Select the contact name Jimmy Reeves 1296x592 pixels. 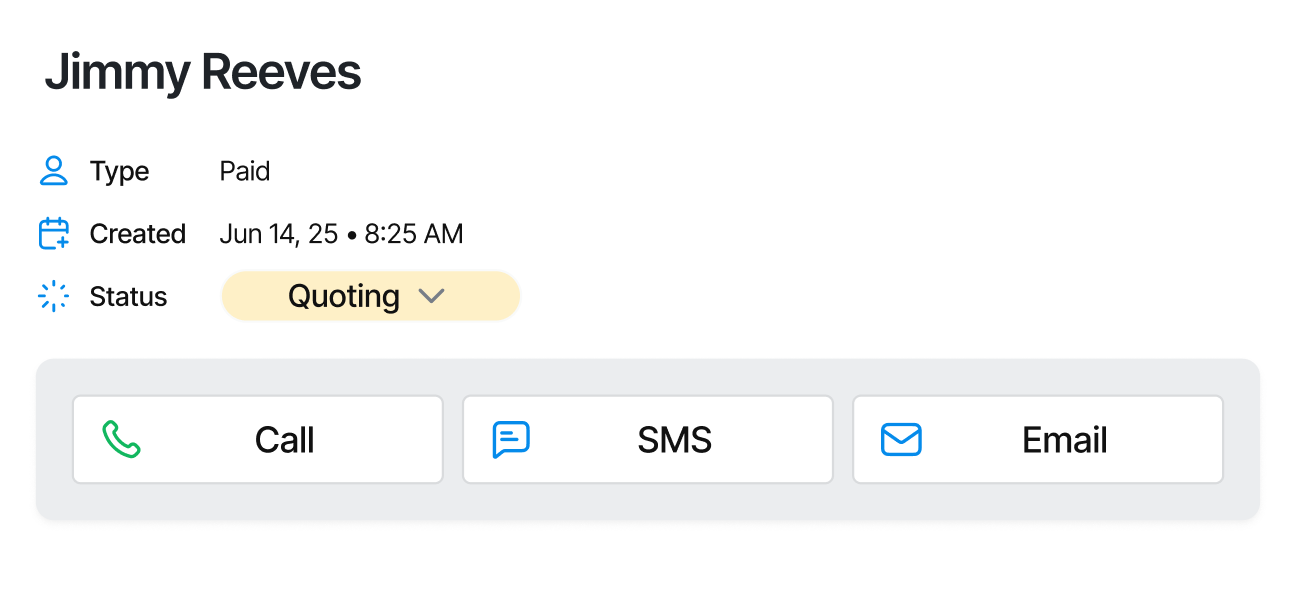point(203,71)
